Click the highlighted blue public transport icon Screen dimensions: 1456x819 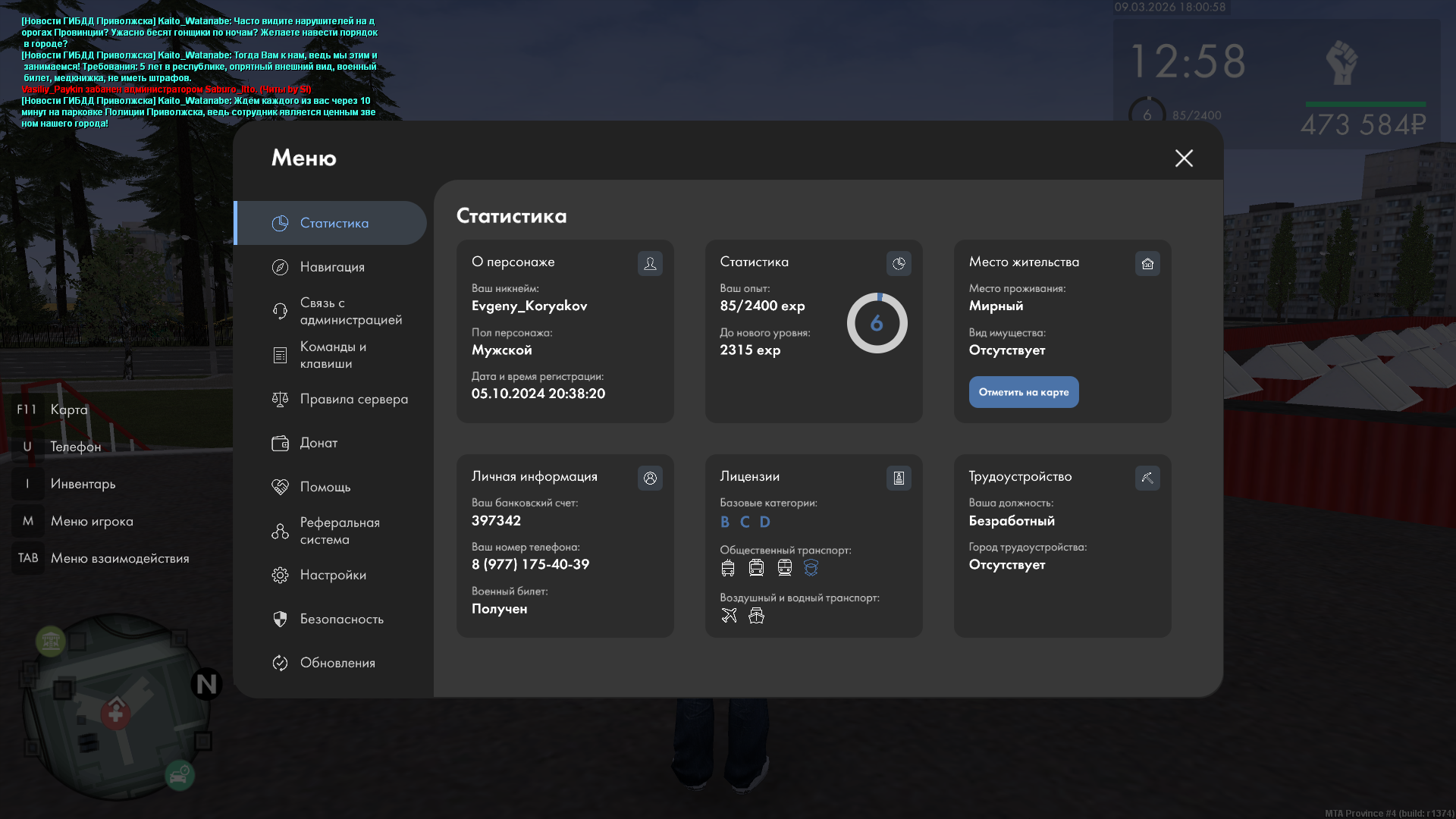point(811,568)
